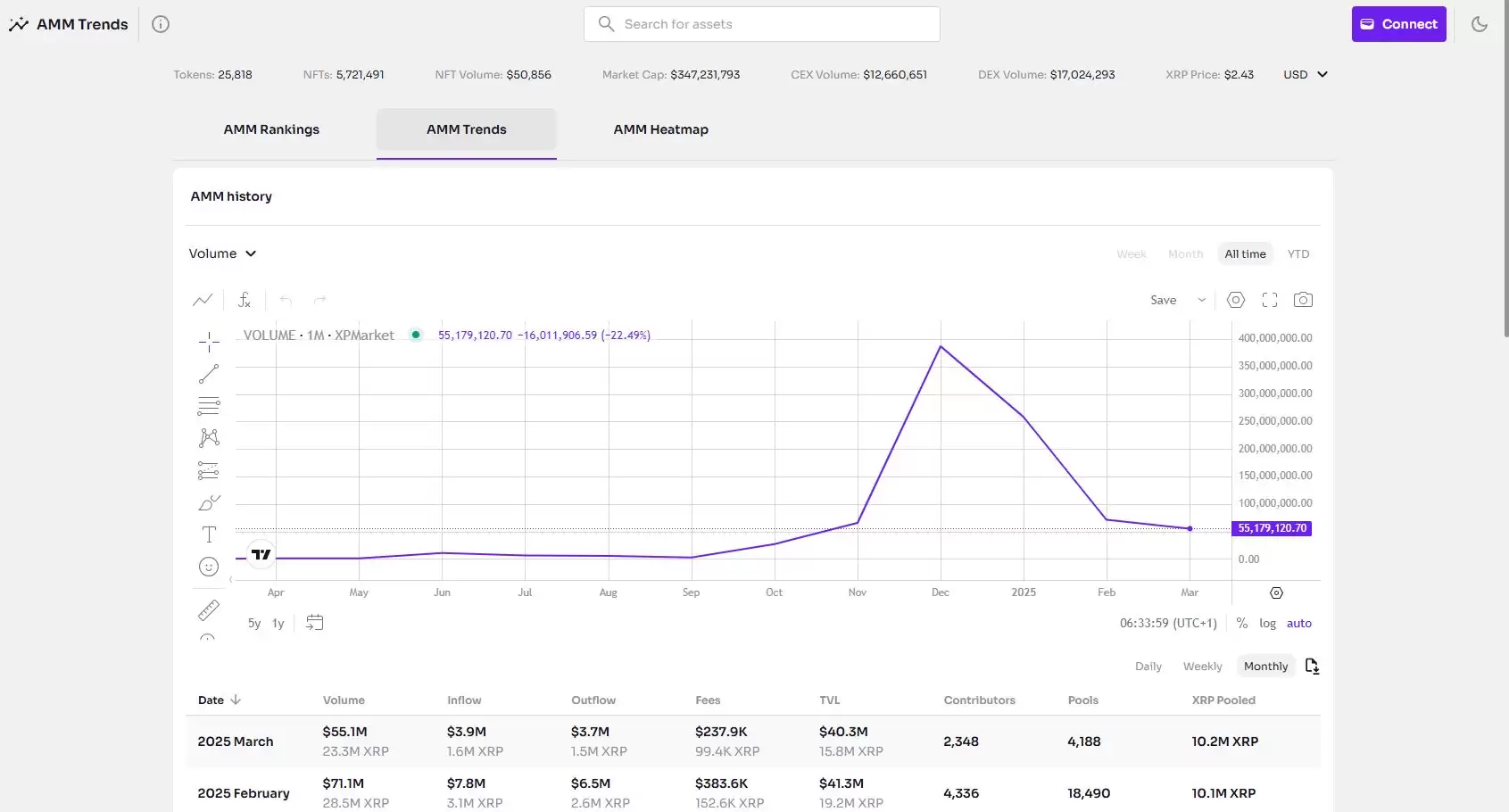
Task: Open chart settings hexagon icon
Action: point(1235,300)
